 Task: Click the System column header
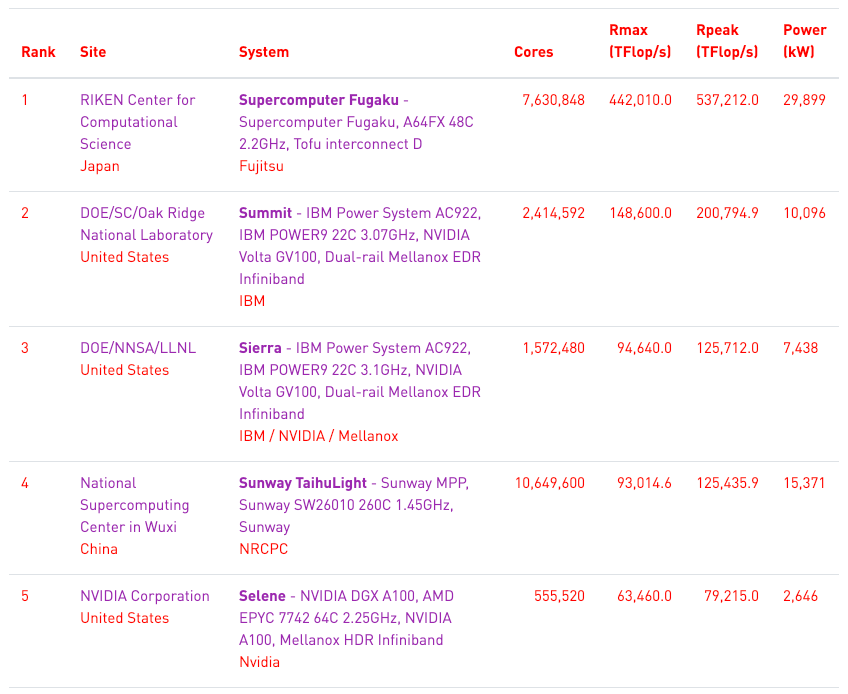[x=264, y=52]
